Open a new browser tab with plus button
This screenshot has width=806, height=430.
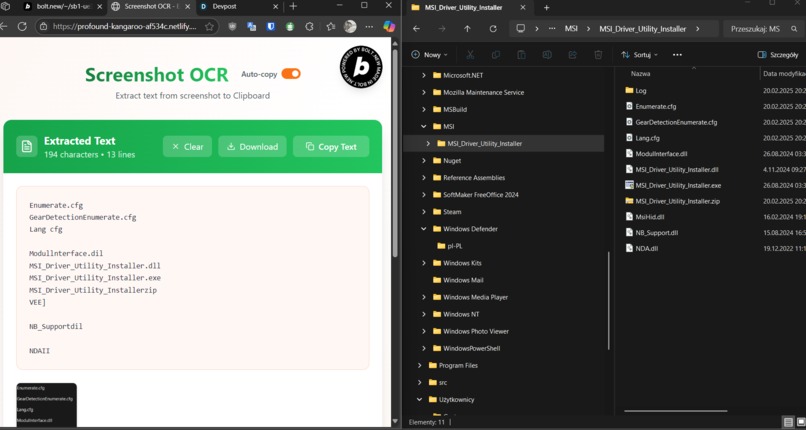click(293, 7)
